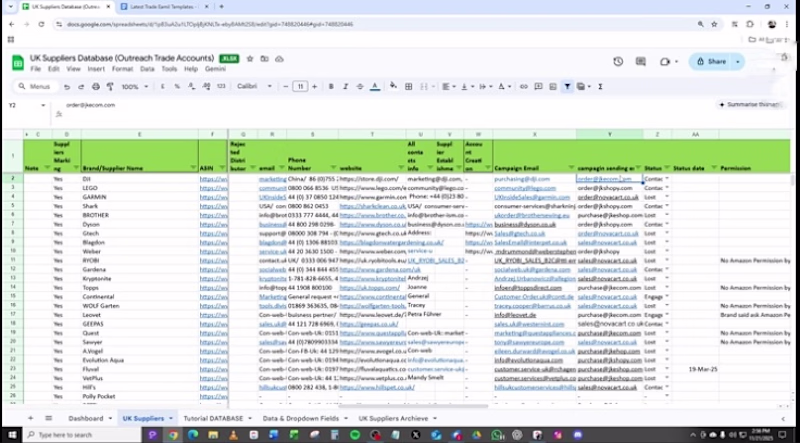Open filter dropdown on Brand/Supplier Name
This screenshot has height=443, width=800.
(193, 168)
